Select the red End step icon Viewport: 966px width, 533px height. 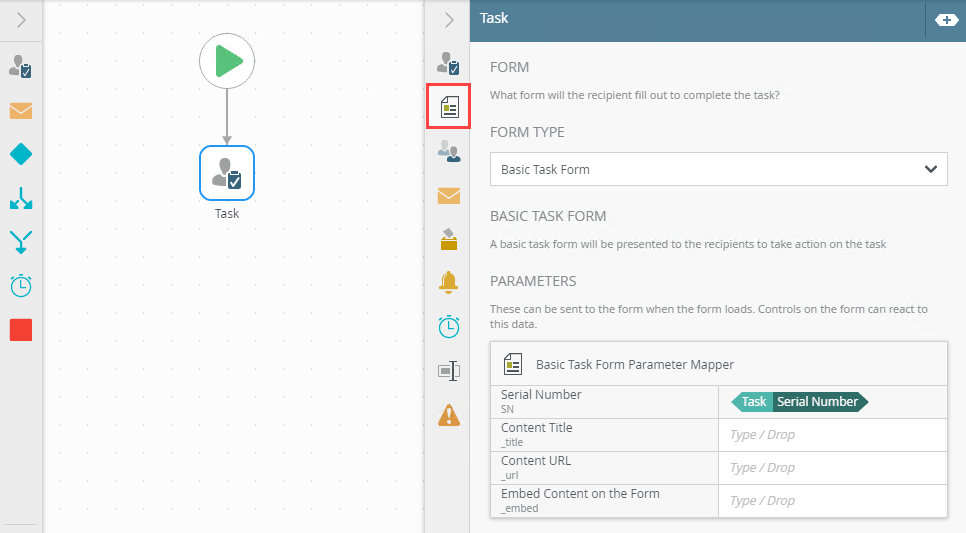(x=21, y=330)
